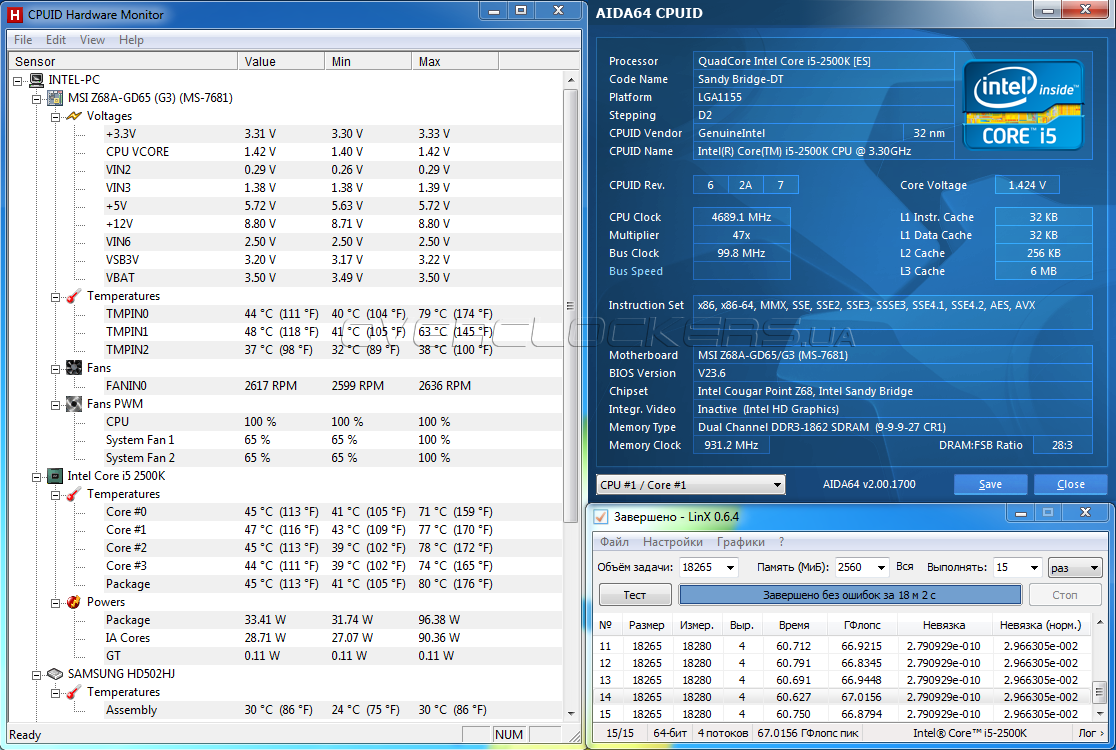The image size is (1116, 750).
Task: Collapse the INTEL-PC tree node
Action: pyautogui.click(x=18, y=80)
